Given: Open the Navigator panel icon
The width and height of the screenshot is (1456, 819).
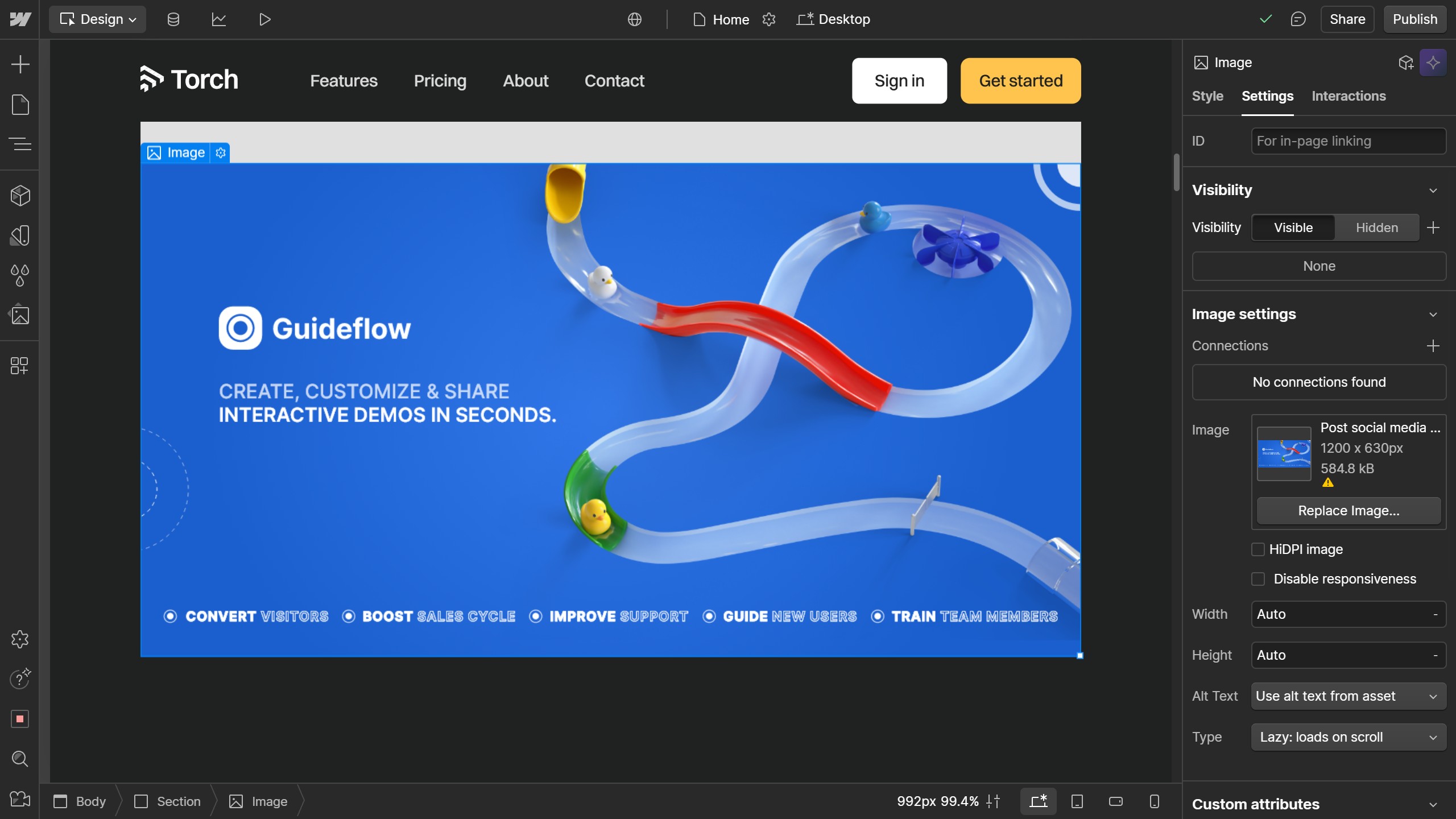Looking at the screenshot, I should tap(20, 144).
